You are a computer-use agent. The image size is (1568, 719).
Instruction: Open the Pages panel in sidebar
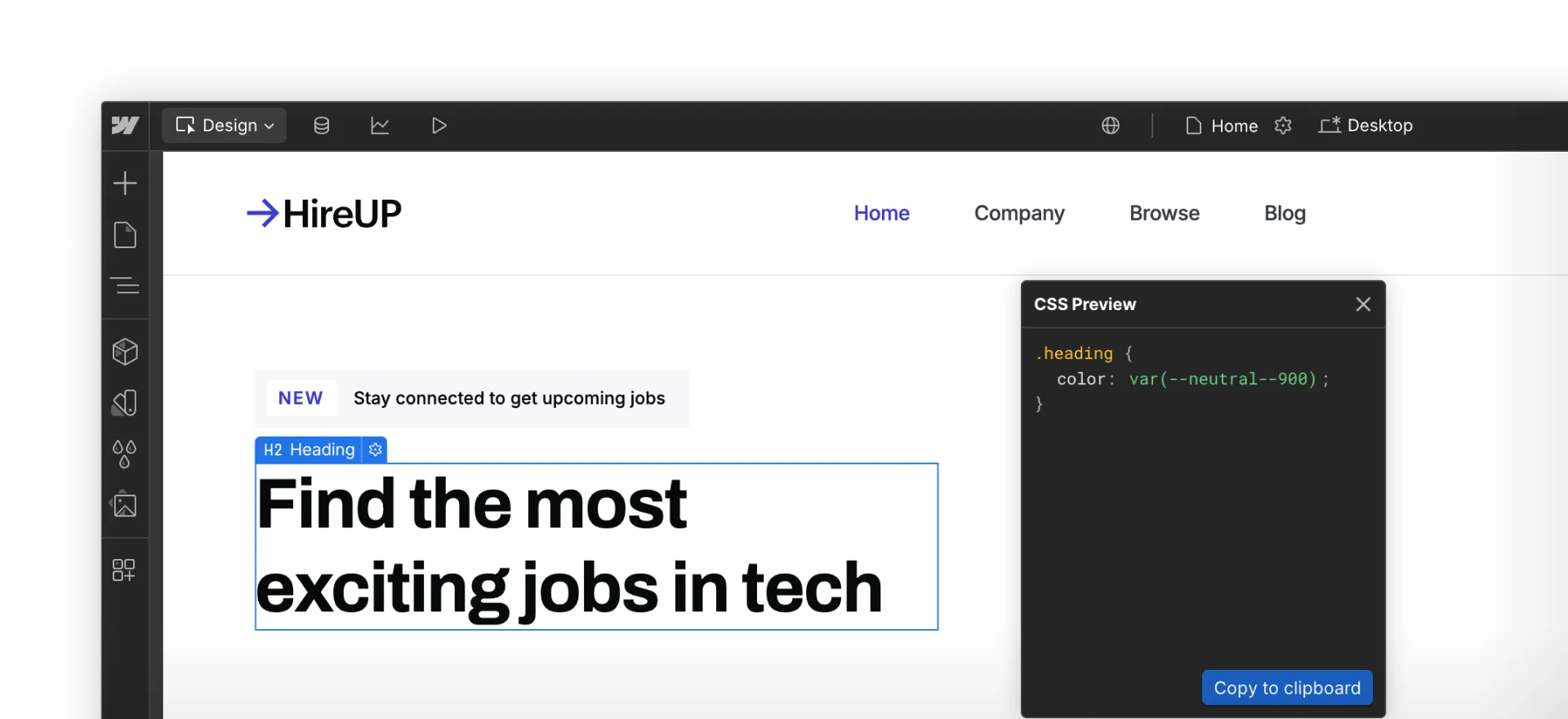point(125,235)
